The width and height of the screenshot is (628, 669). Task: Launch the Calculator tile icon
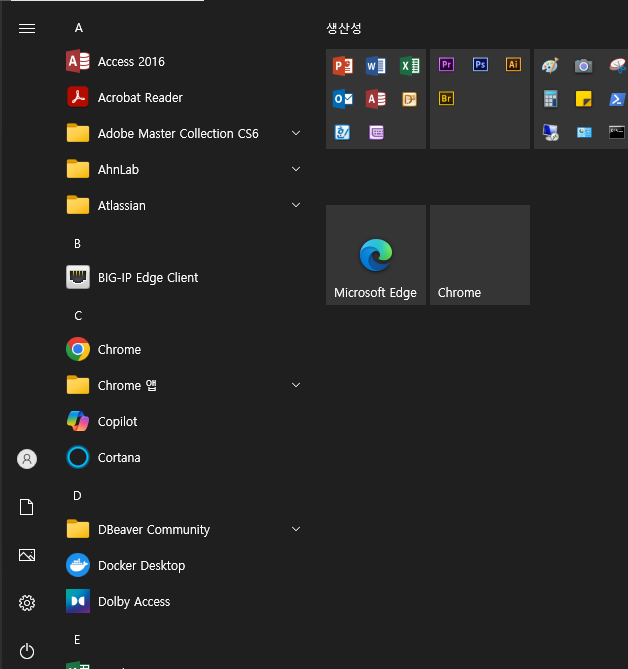click(550, 99)
